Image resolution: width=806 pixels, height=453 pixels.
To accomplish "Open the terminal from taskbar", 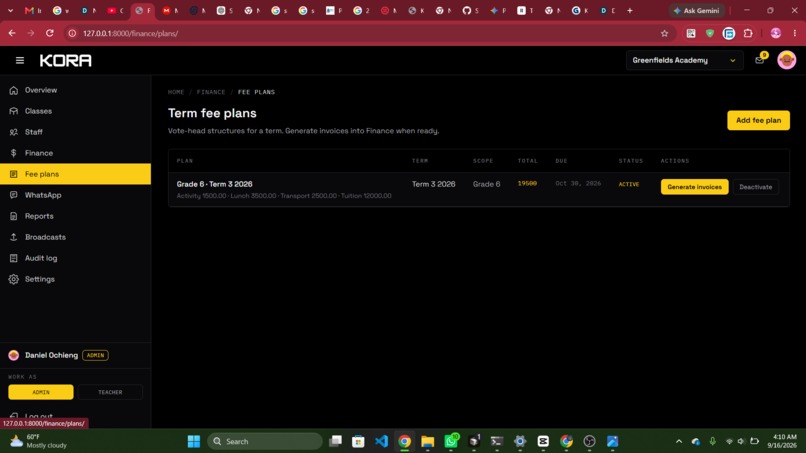I will tap(497, 441).
